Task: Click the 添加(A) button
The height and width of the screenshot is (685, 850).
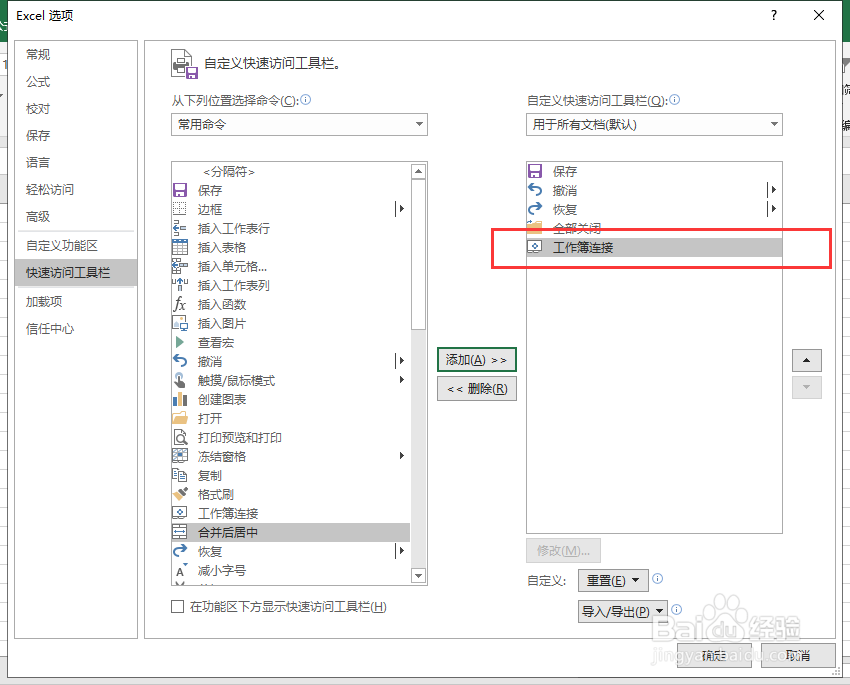Action: click(476, 359)
